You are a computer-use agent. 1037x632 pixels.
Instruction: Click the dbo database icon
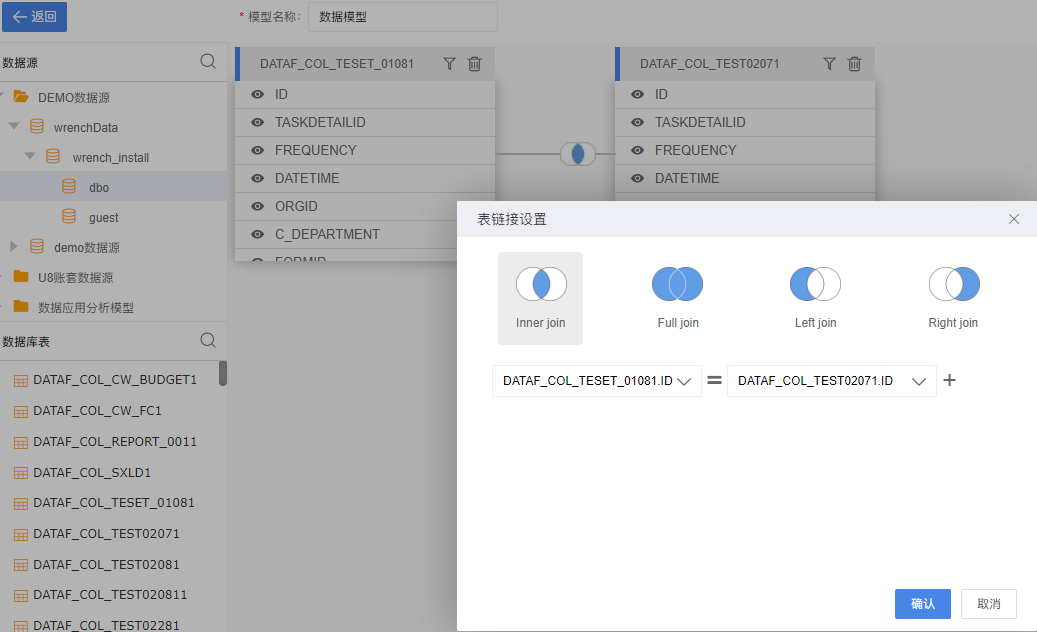69,186
